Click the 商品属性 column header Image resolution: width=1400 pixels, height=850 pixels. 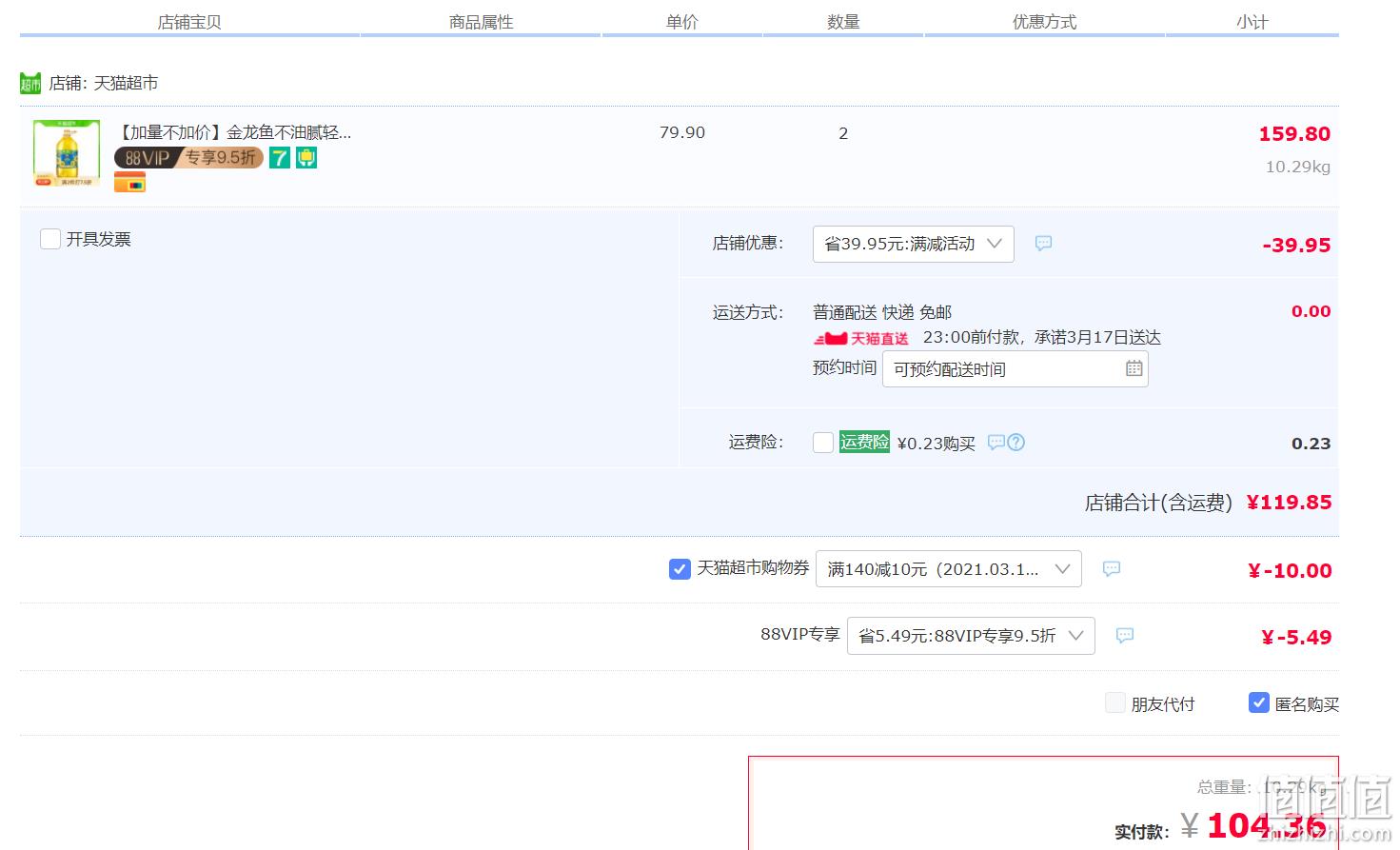coord(482,22)
